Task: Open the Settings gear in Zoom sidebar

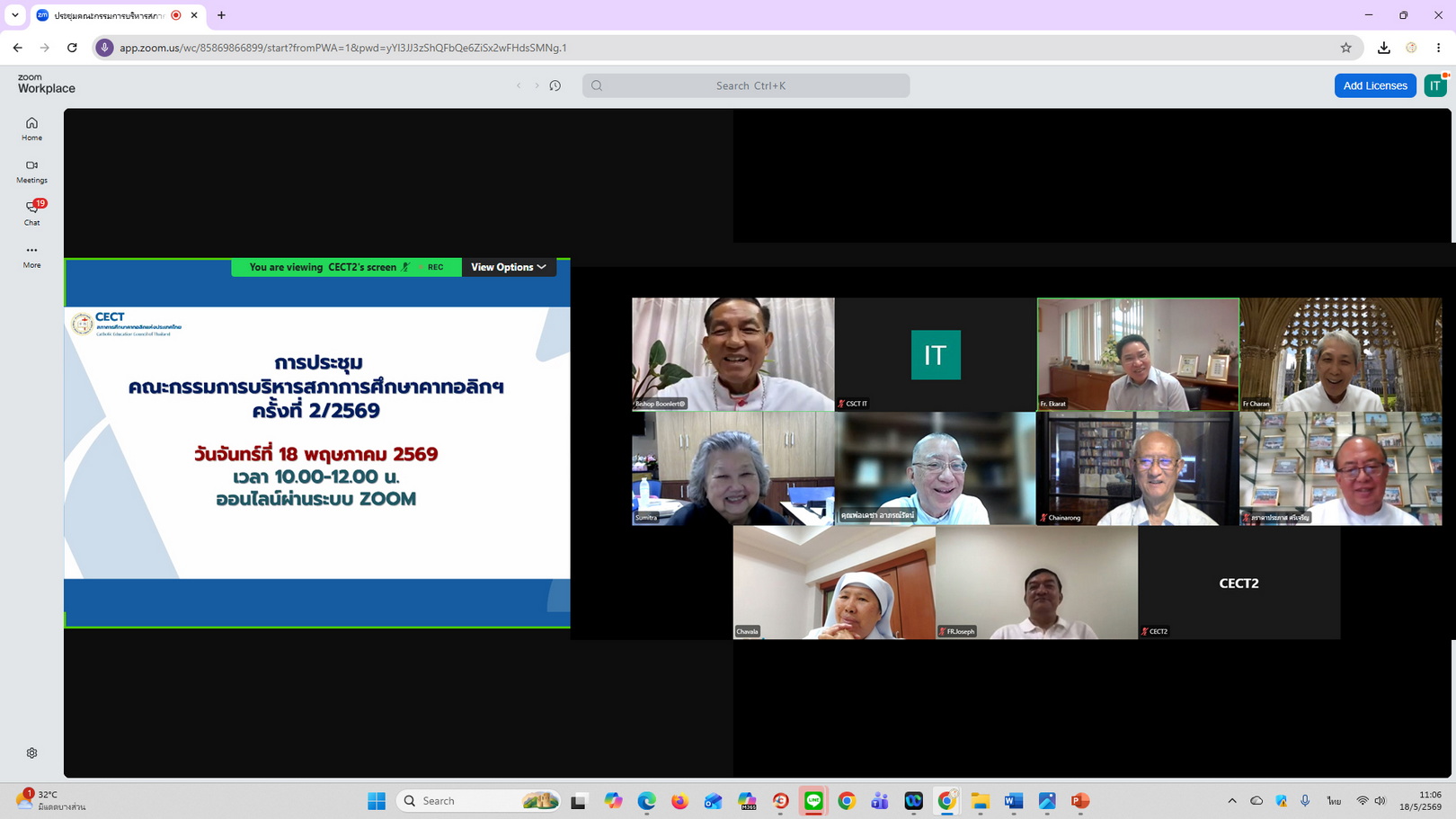Action: [31, 752]
